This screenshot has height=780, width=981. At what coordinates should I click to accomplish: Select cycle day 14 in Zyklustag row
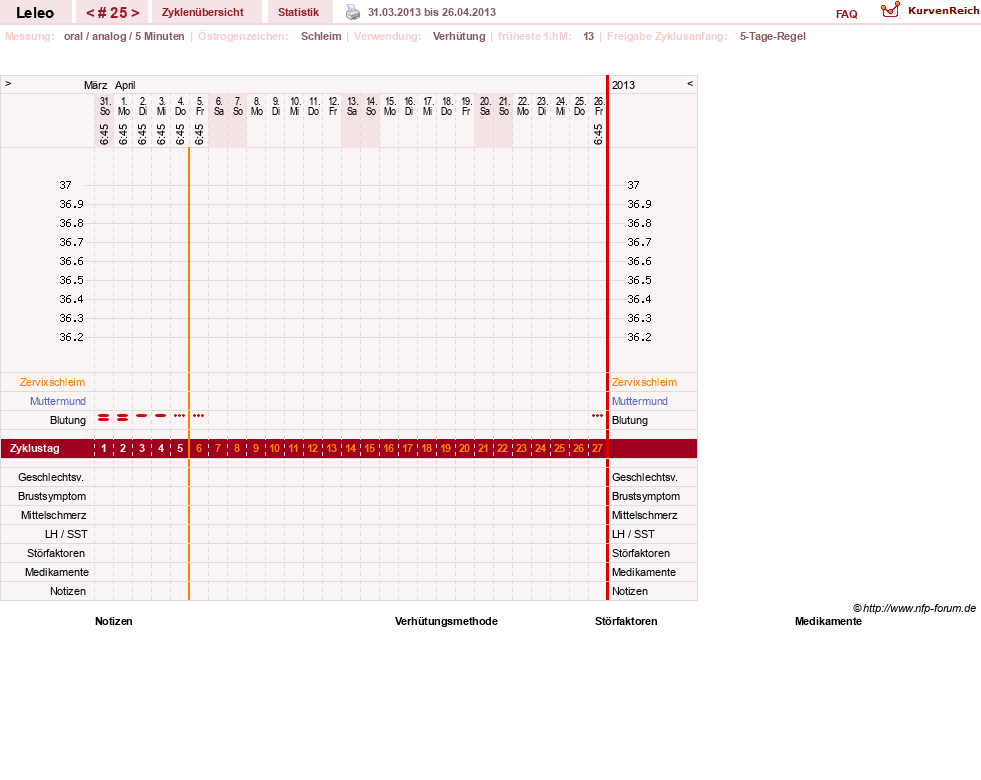pos(351,448)
